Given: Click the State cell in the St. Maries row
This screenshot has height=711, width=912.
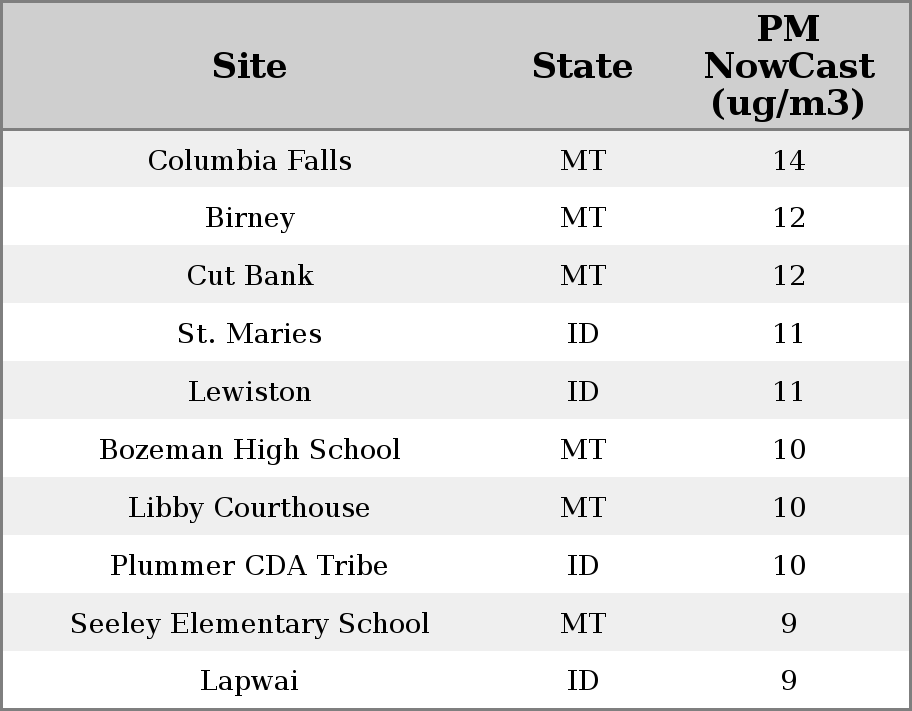Looking at the screenshot, I should 582,334.
